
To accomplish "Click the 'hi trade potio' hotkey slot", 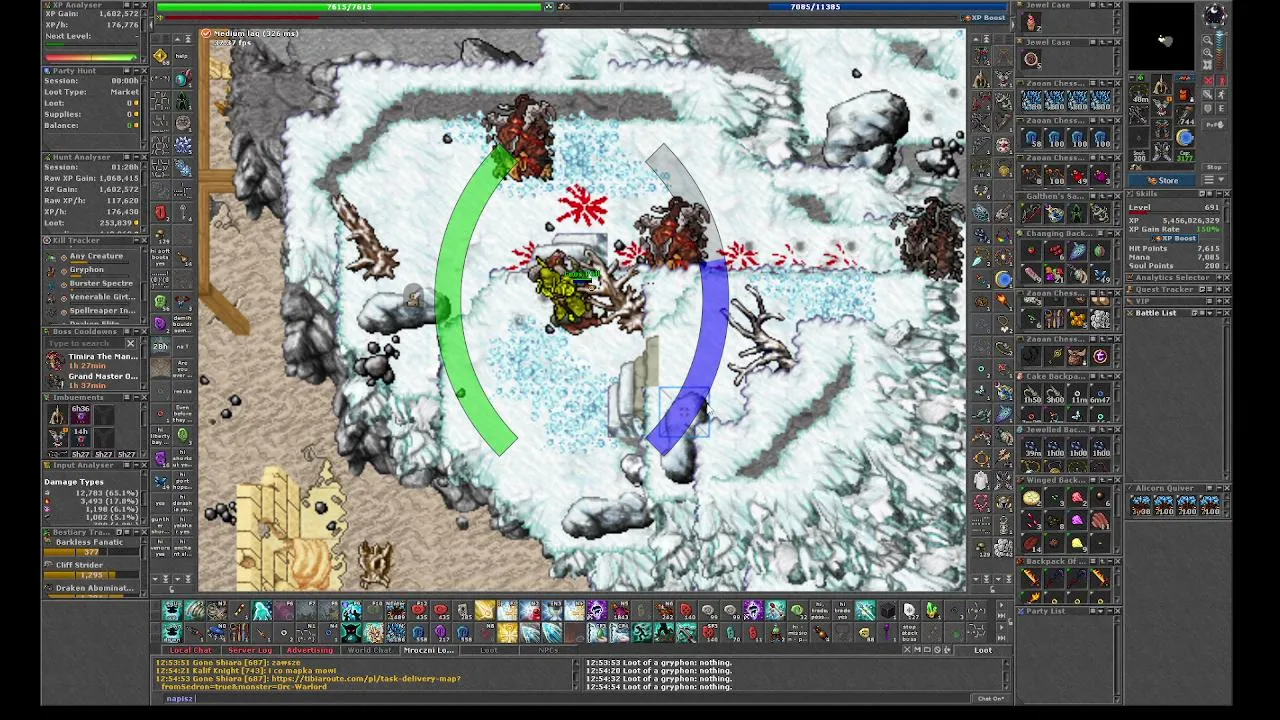I will 820,610.
